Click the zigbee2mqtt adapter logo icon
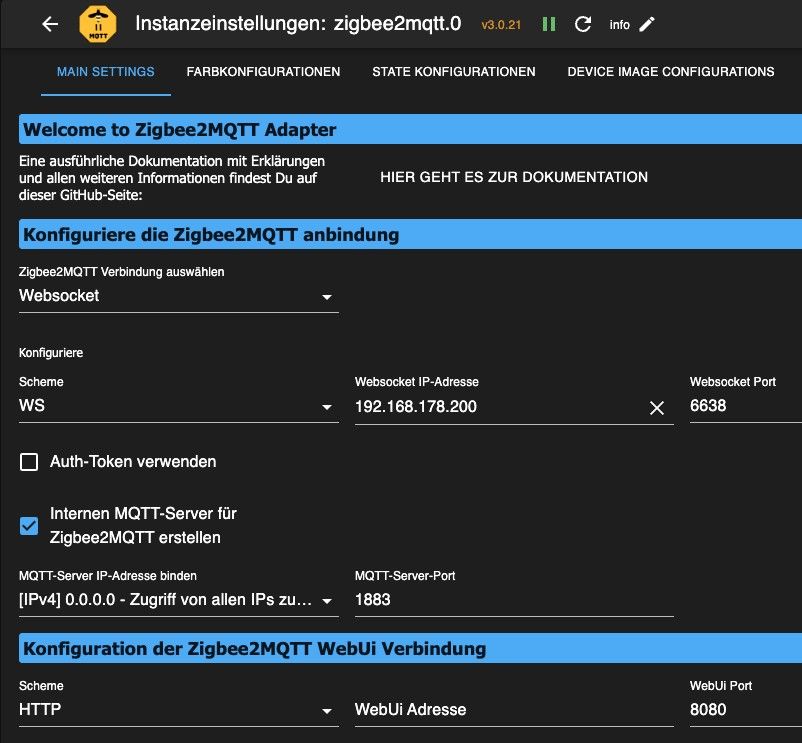 click(x=98, y=24)
